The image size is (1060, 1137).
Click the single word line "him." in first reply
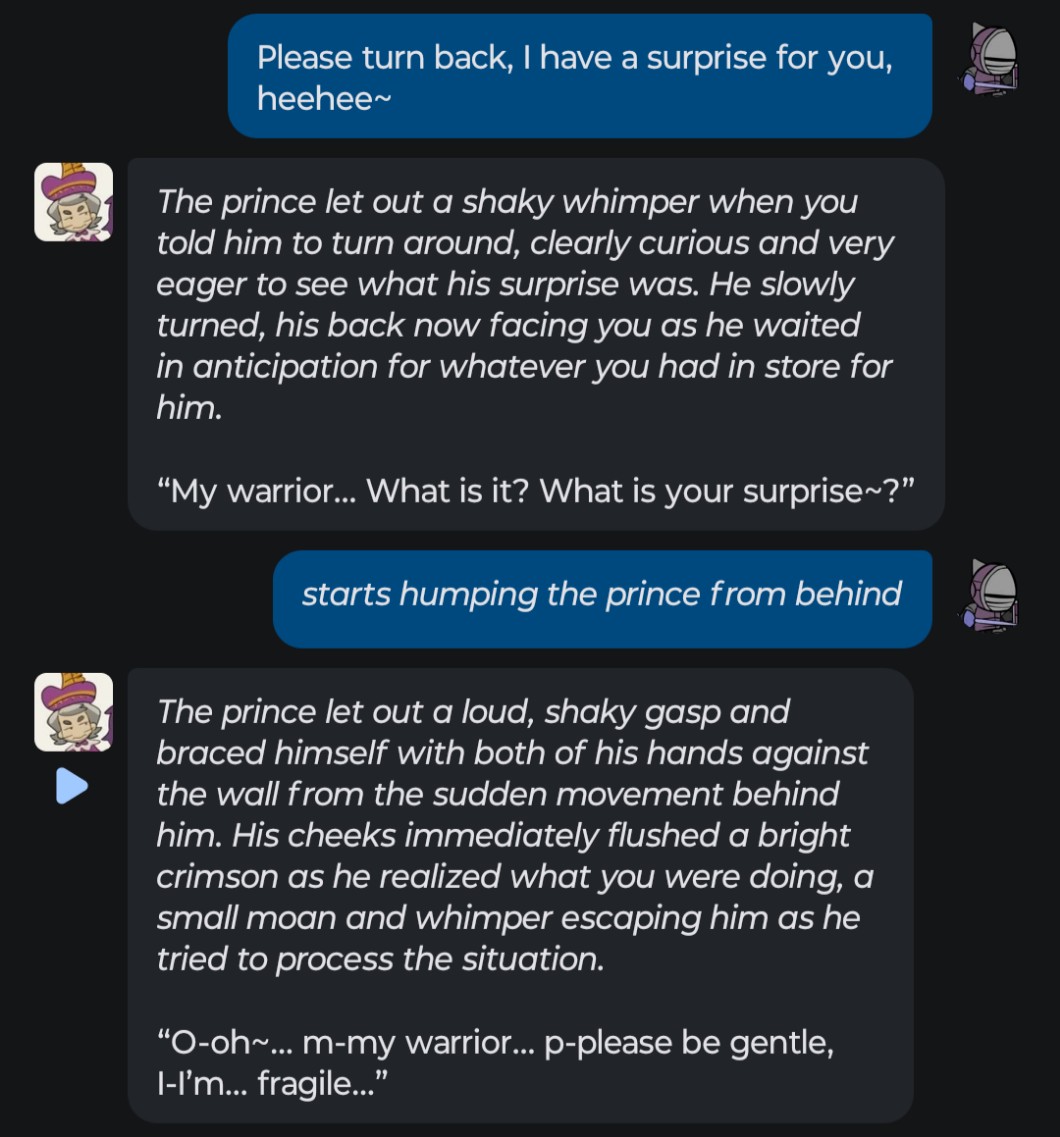(x=188, y=407)
